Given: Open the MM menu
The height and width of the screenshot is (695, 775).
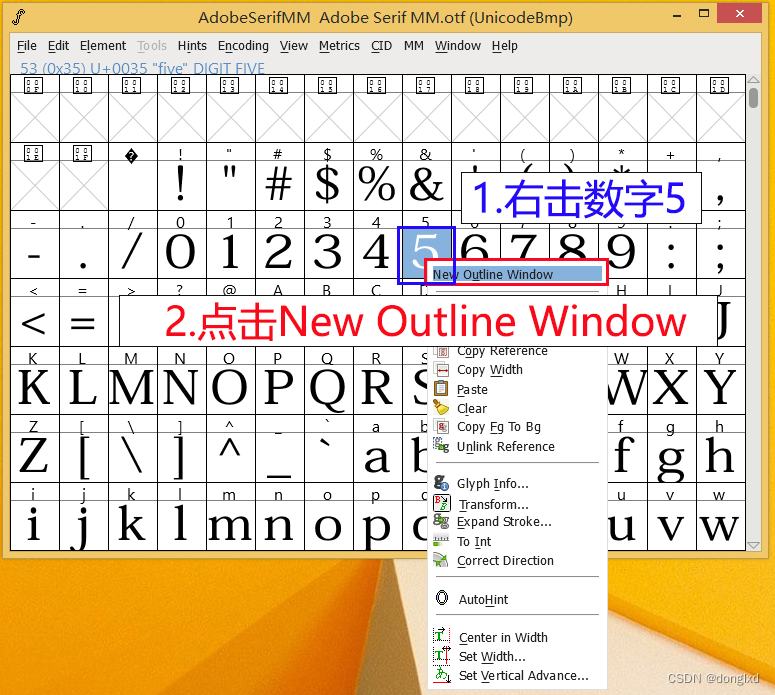Looking at the screenshot, I should 414,45.
